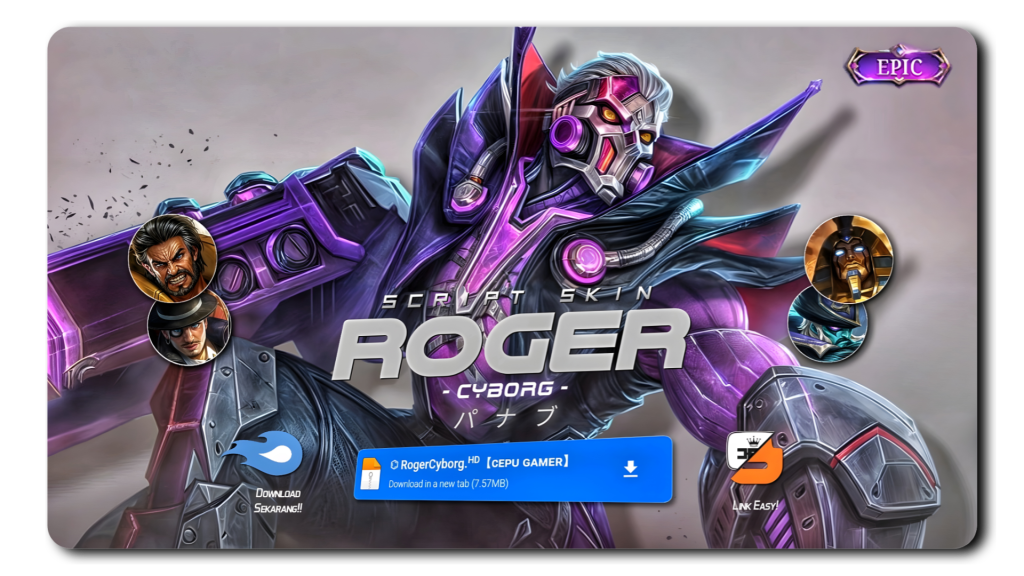Click the Link Easy! caption text
1024x576 pixels.
click(755, 505)
